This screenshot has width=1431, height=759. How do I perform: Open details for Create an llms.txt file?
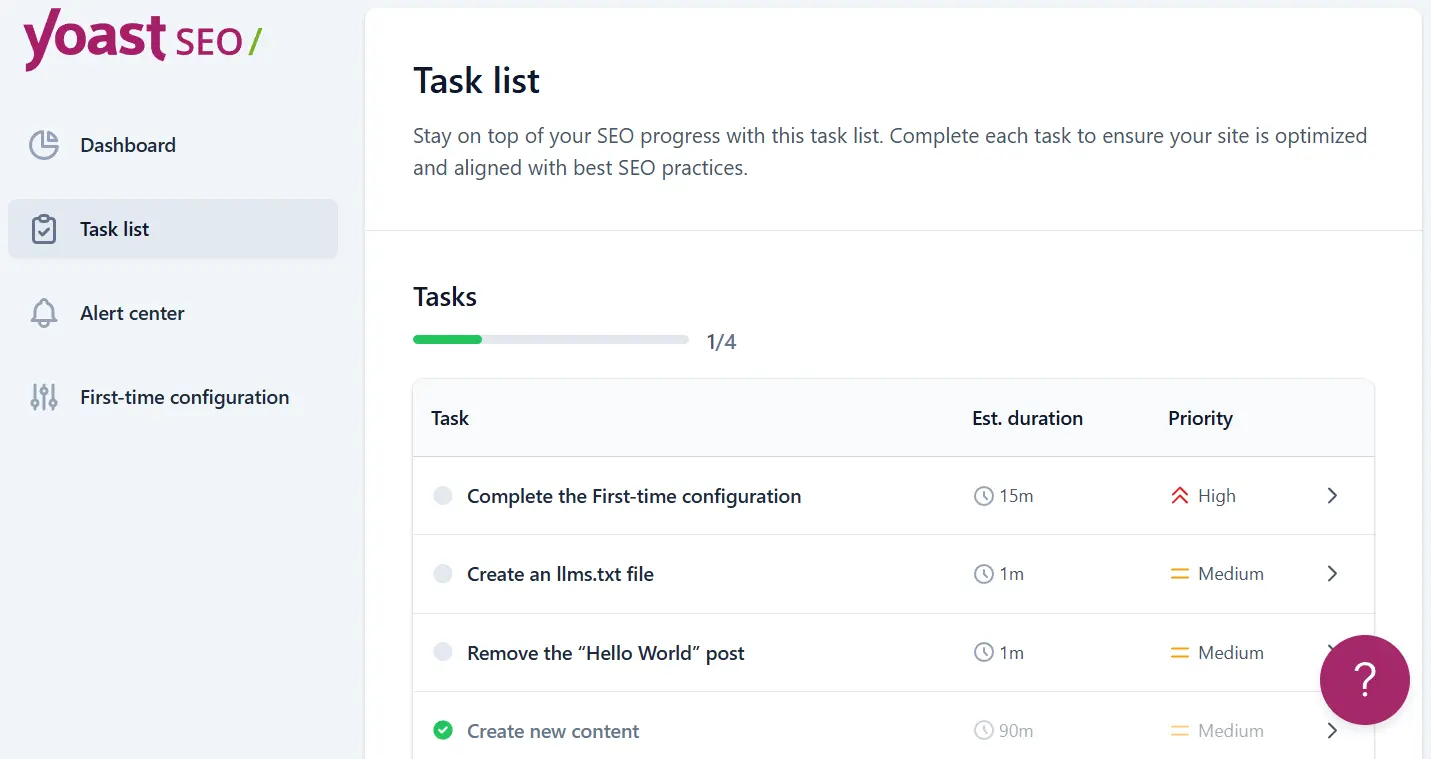[x=1331, y=573]
